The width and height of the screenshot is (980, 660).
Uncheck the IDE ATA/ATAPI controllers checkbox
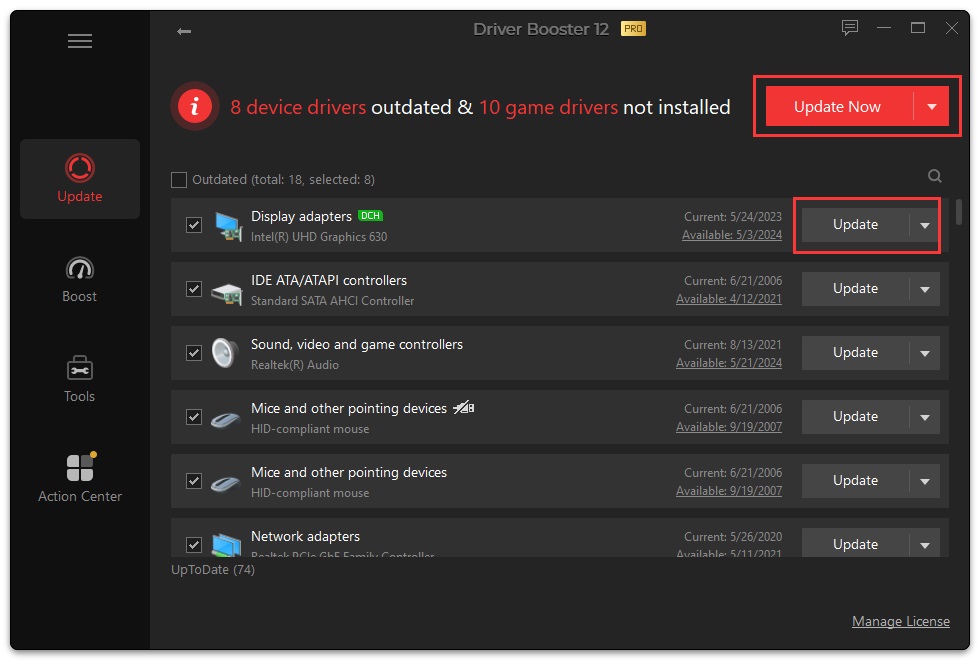(x=194, y=289)
